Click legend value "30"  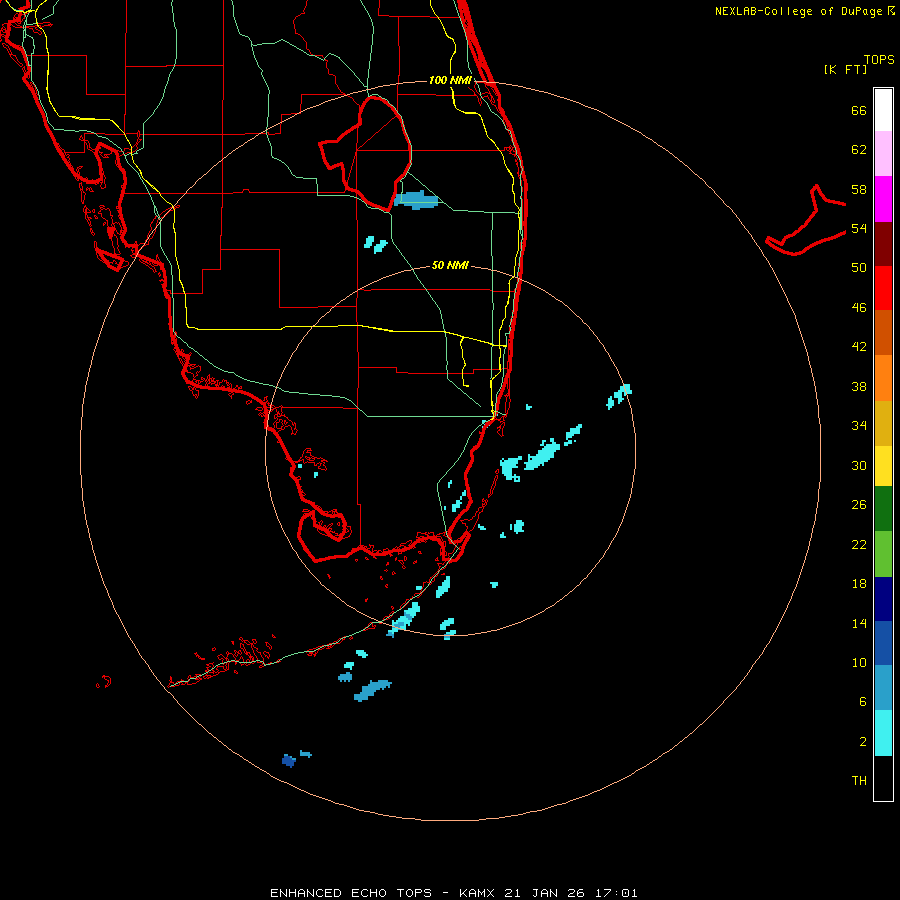(x=859, y=465)
